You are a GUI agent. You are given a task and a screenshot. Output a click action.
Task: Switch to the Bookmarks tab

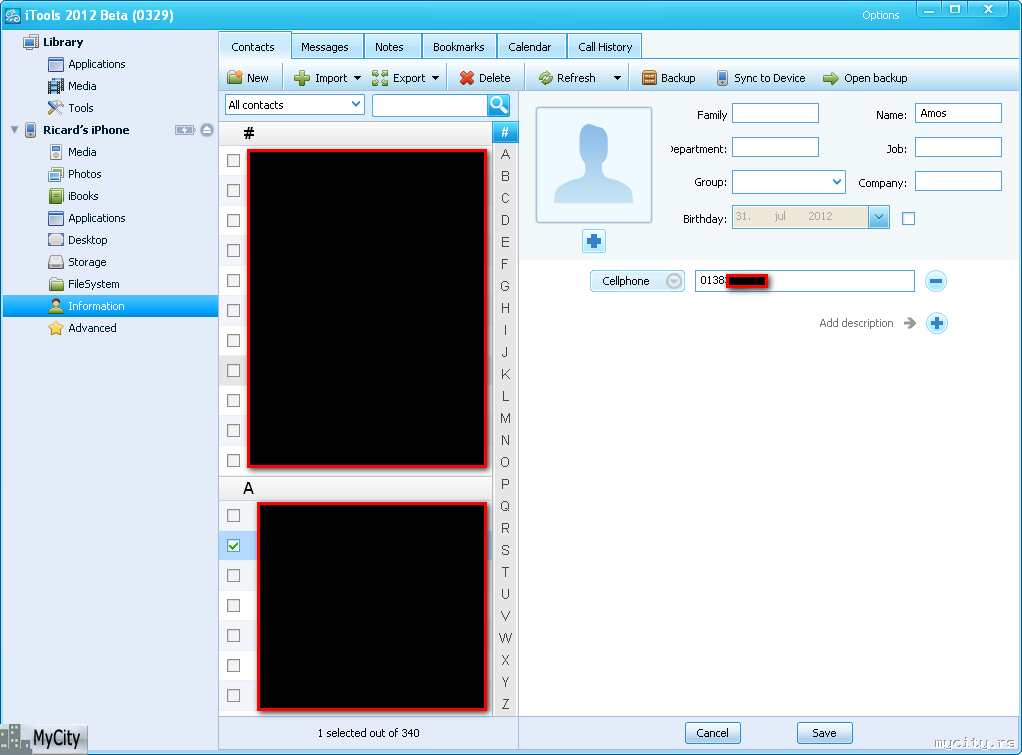click(459, 47)
